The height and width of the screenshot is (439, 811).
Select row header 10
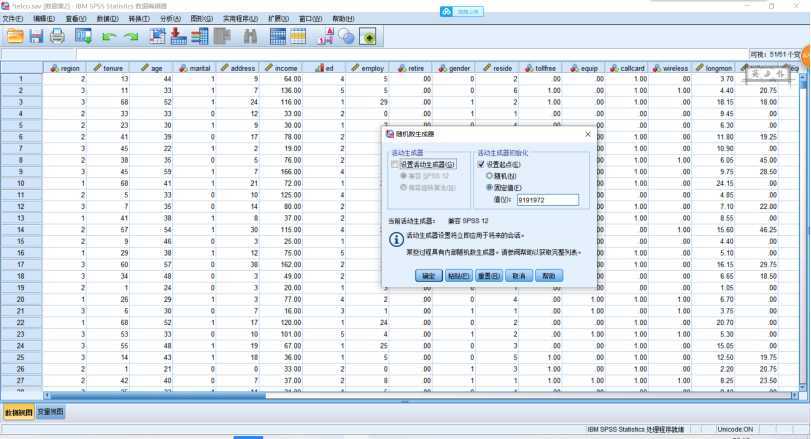point(21,183)
